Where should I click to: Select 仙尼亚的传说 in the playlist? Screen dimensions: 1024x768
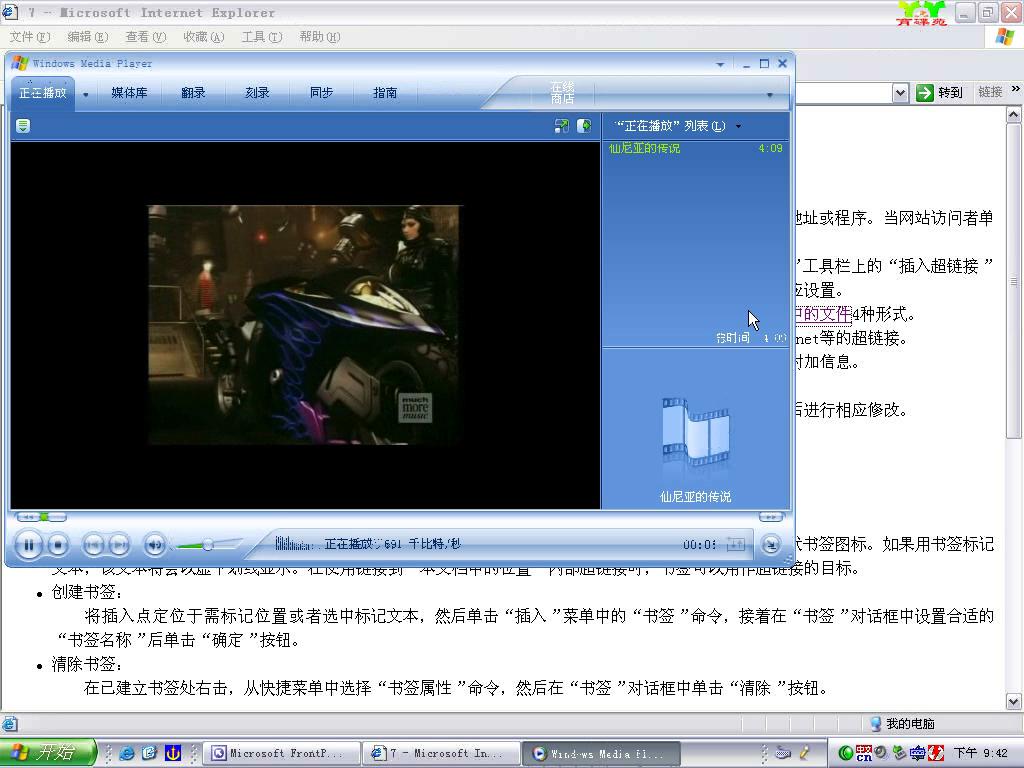pos(696,148)
